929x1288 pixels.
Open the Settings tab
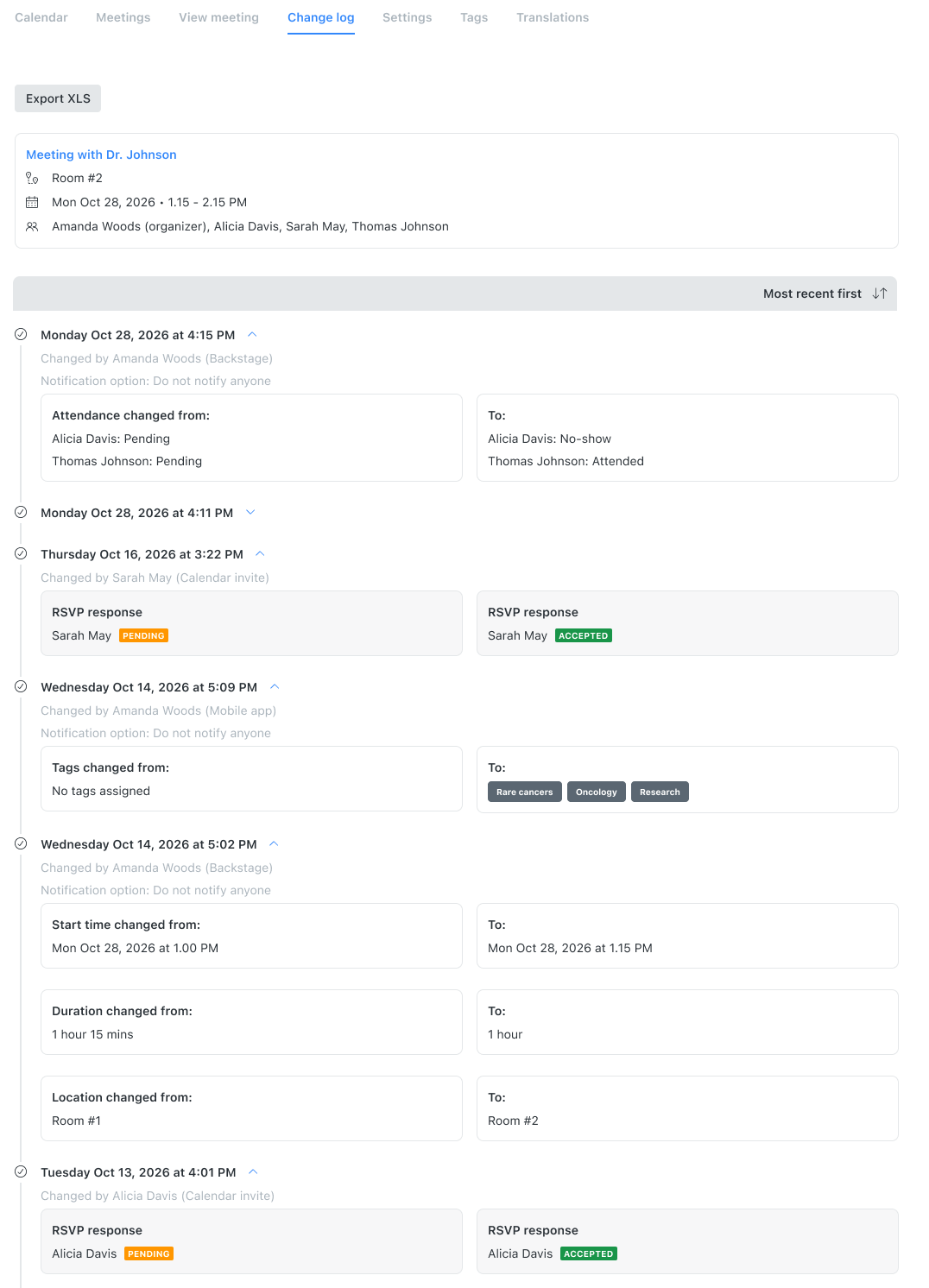(x=408, y=17)
